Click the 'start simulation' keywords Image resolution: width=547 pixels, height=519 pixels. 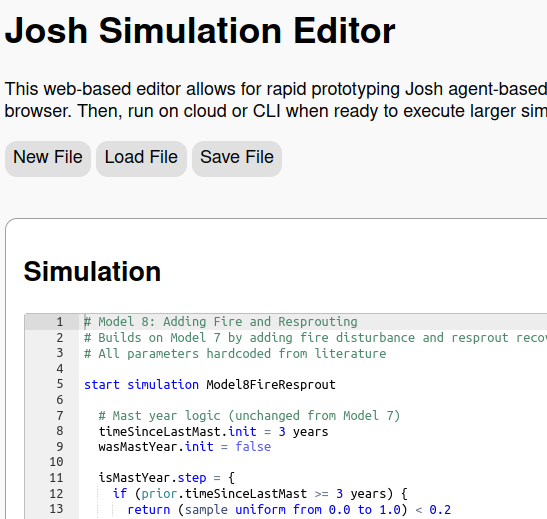141,385
